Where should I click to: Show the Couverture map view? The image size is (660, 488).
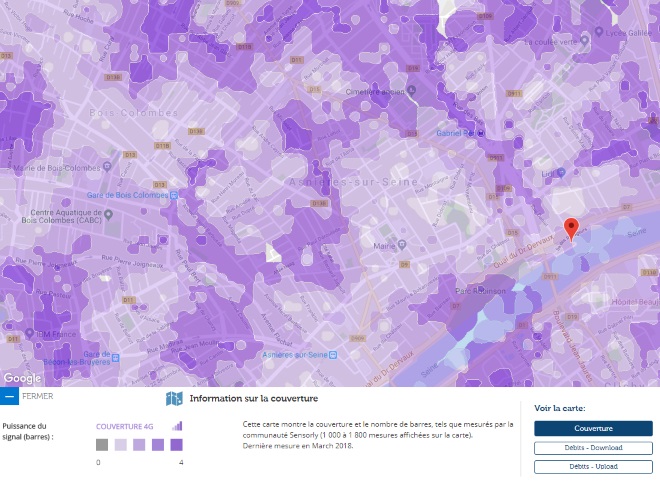(x=593, y=428)
